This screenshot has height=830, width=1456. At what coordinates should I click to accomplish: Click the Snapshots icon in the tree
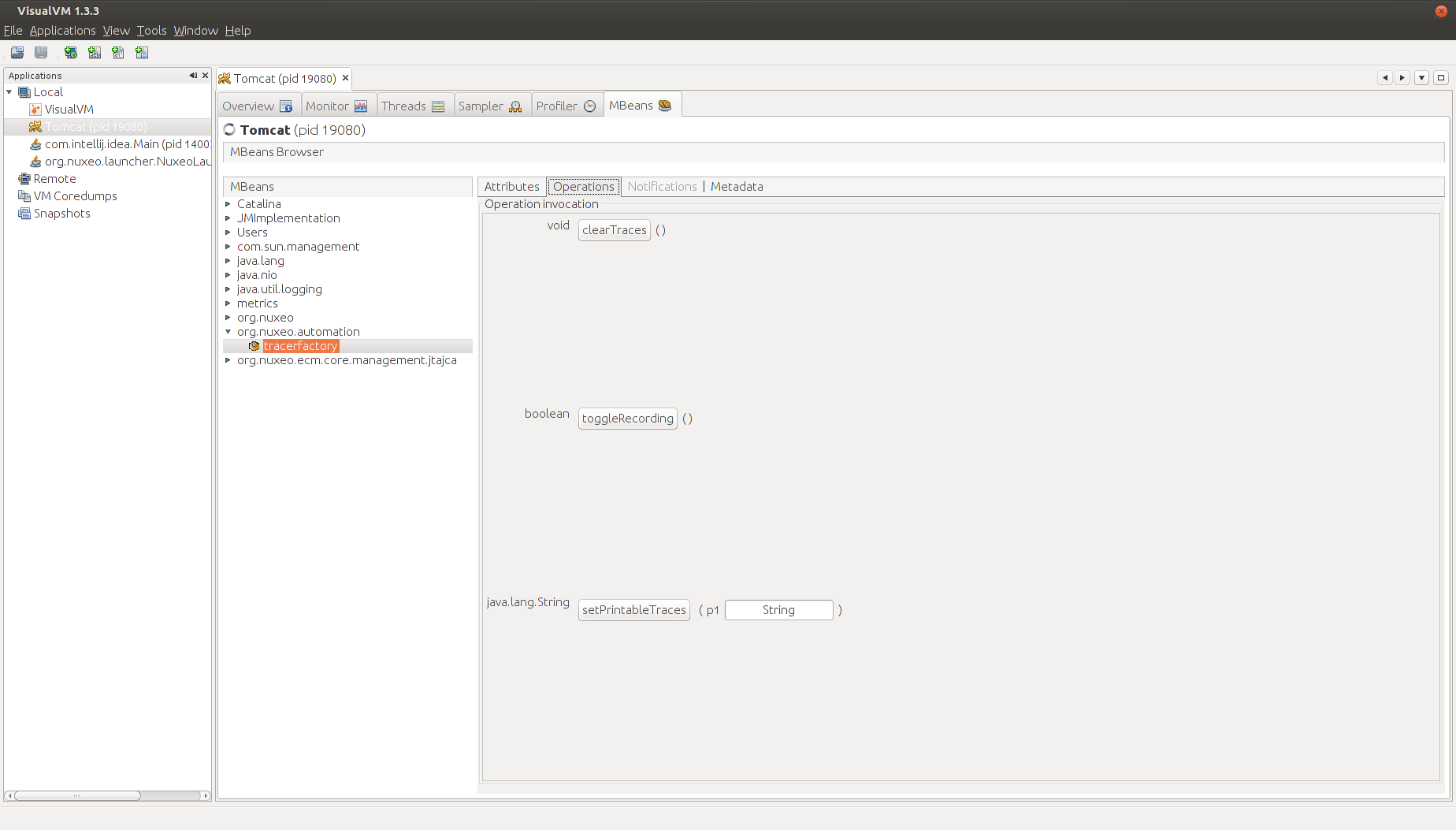click(24, 214)
